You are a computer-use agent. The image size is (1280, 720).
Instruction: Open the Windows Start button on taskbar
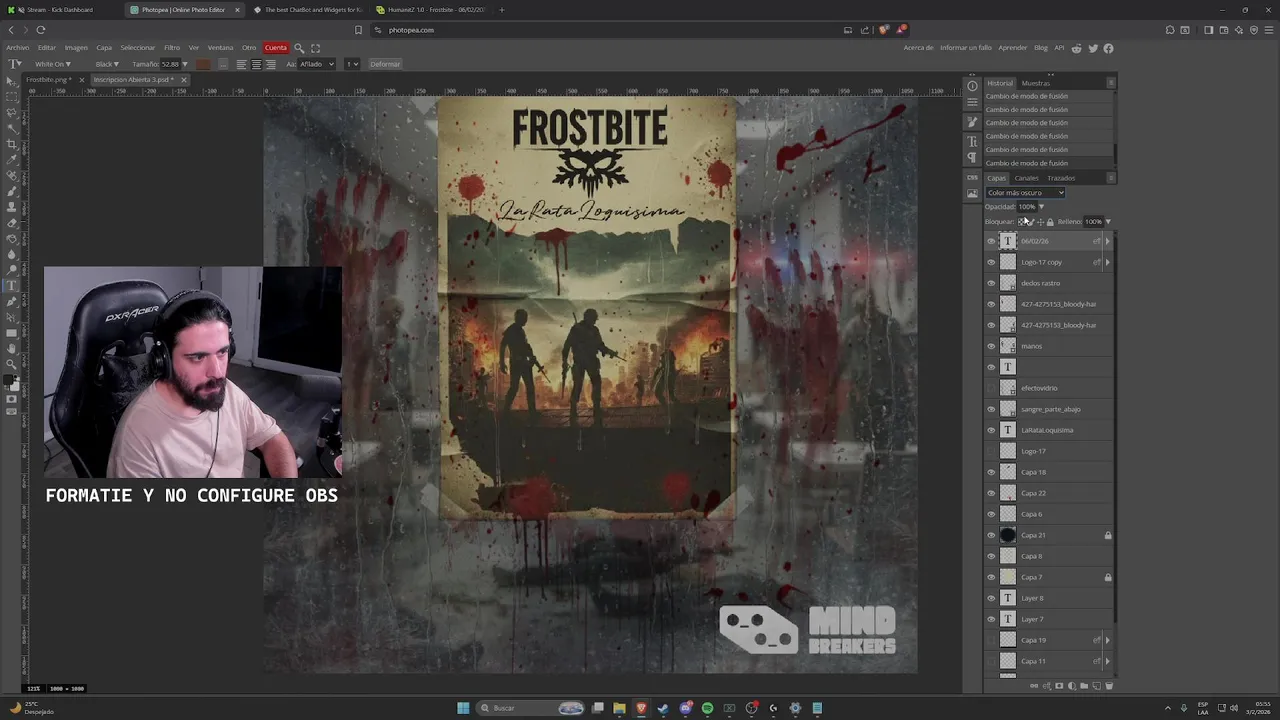click(463, 708)
